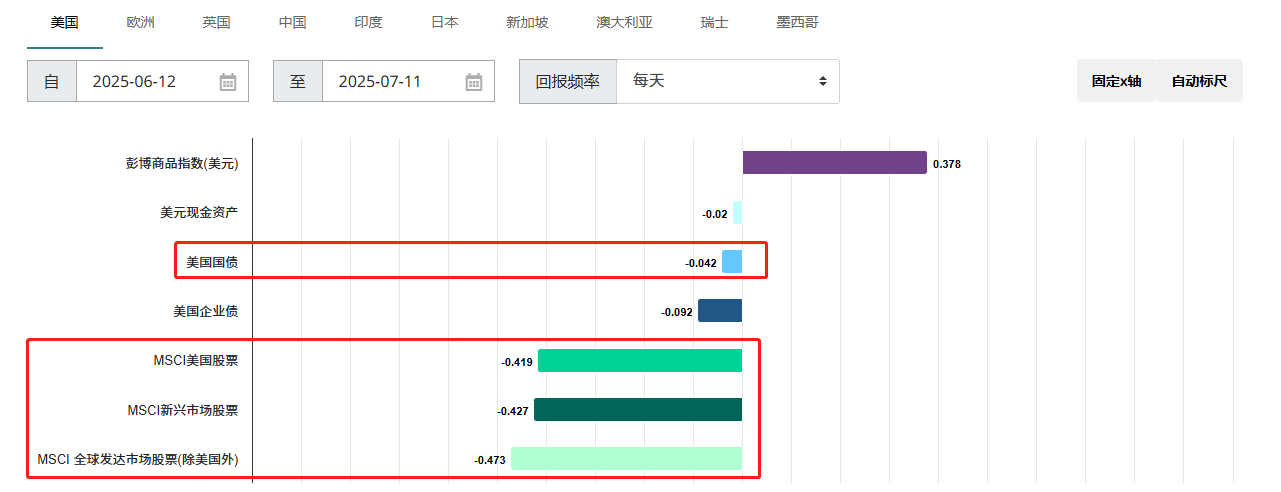The width and height of the screenshot is (1281, 492).
Task: Open the start date calendar icon
Action: pyautogui.click(x=228, y=82)
